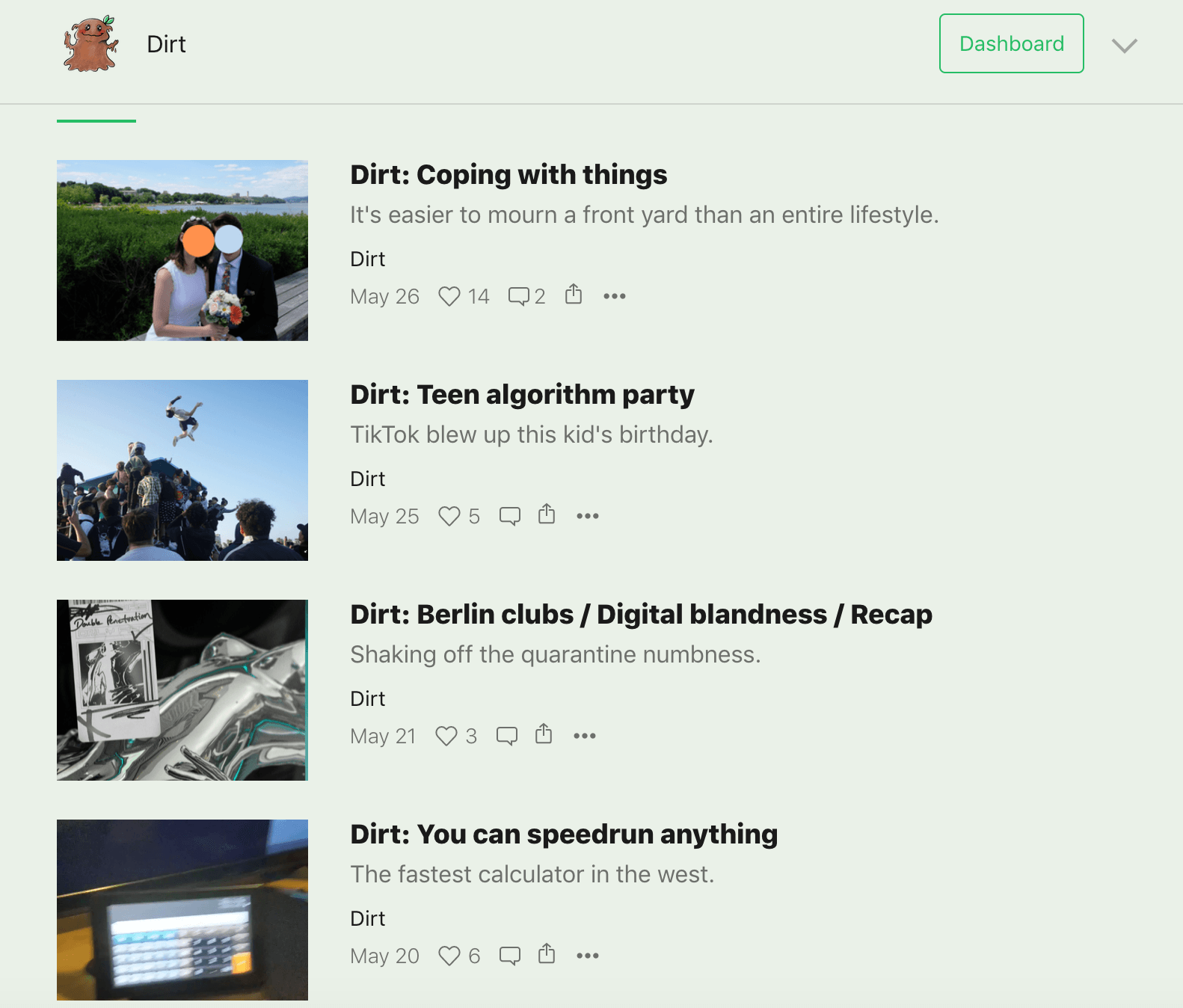Open the article Dirt: You can speedrun anything
Screen dimensions: 1183x1008
click(564, 835)
